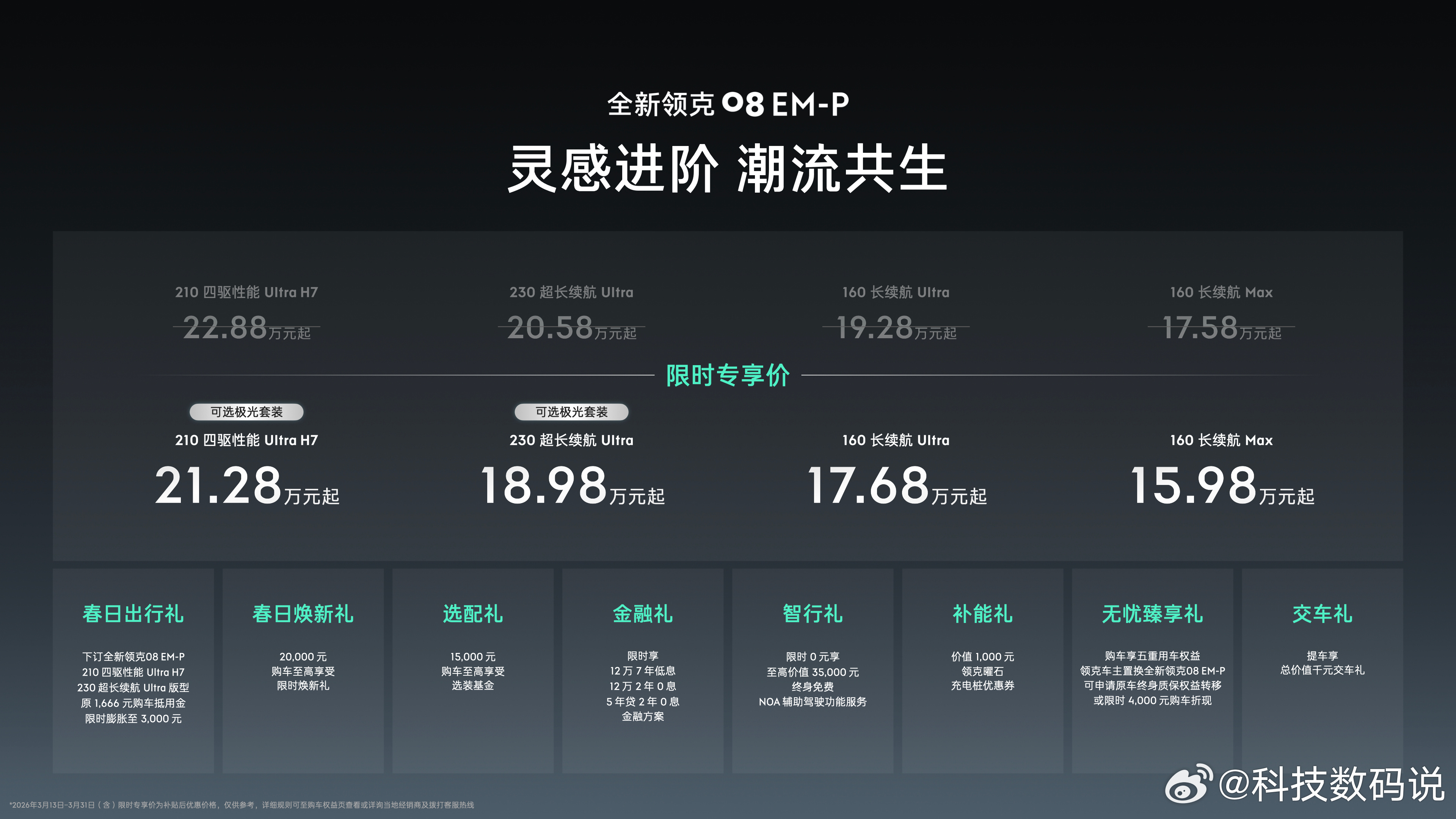Screen dimensions: 1456x819
Task: Click the 限时专享价 heading
Action: [728, 375]
